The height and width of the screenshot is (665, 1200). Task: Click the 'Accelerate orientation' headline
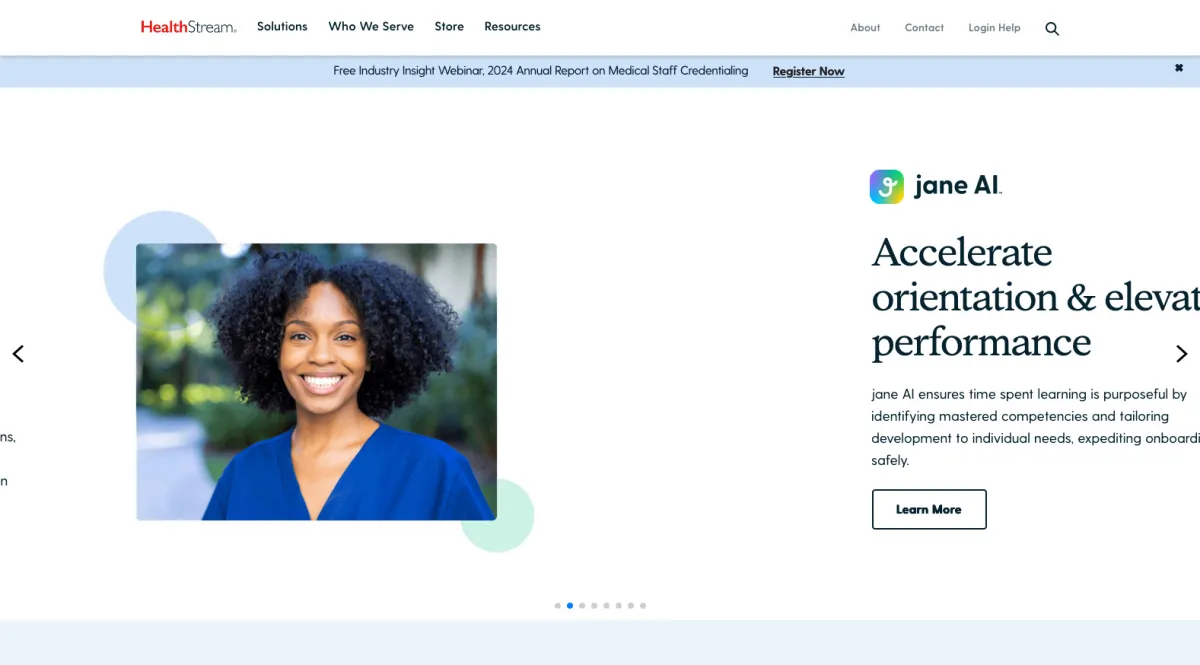tap(1035, 297)
